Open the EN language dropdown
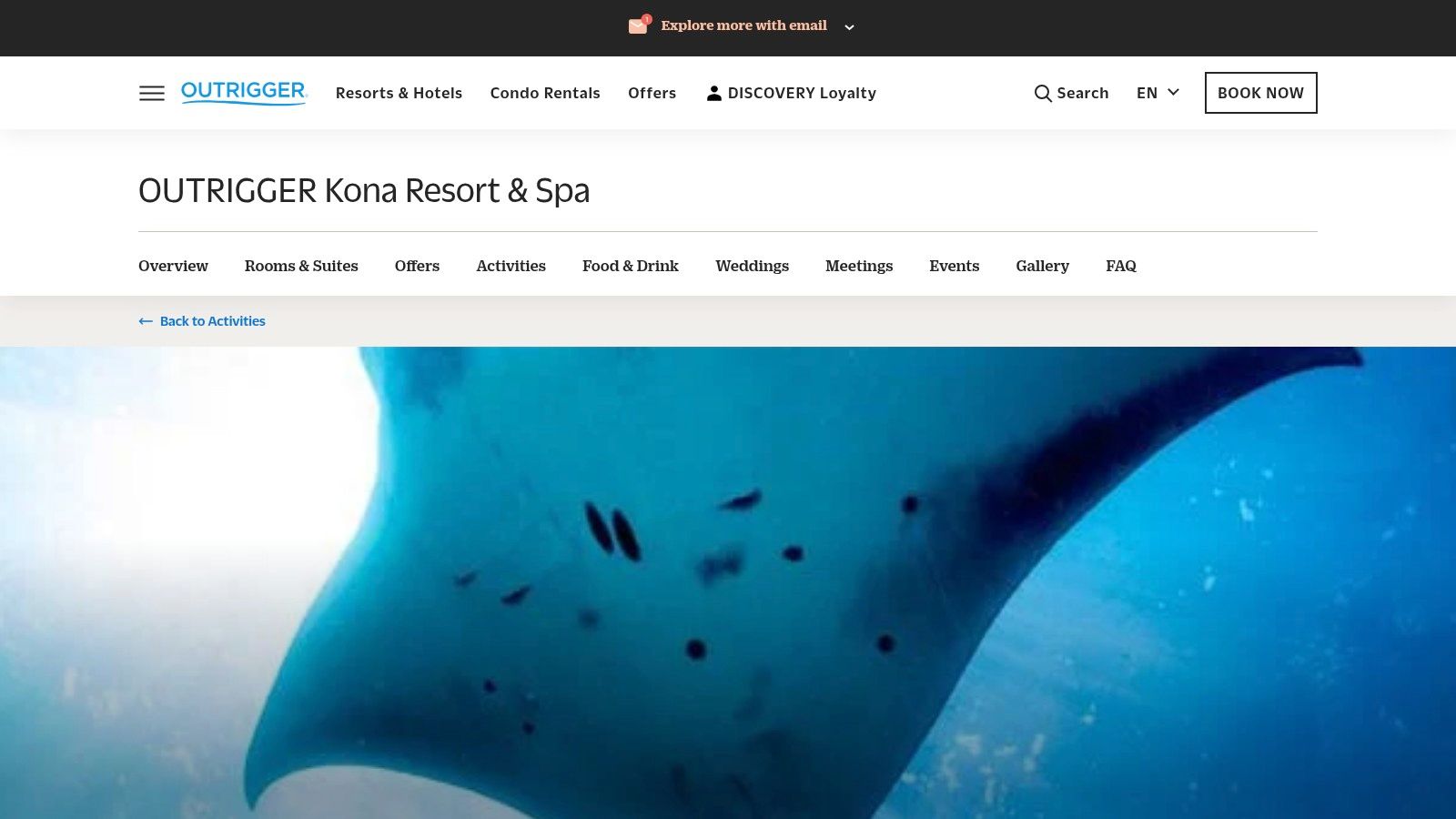 tap(1158, 93)
